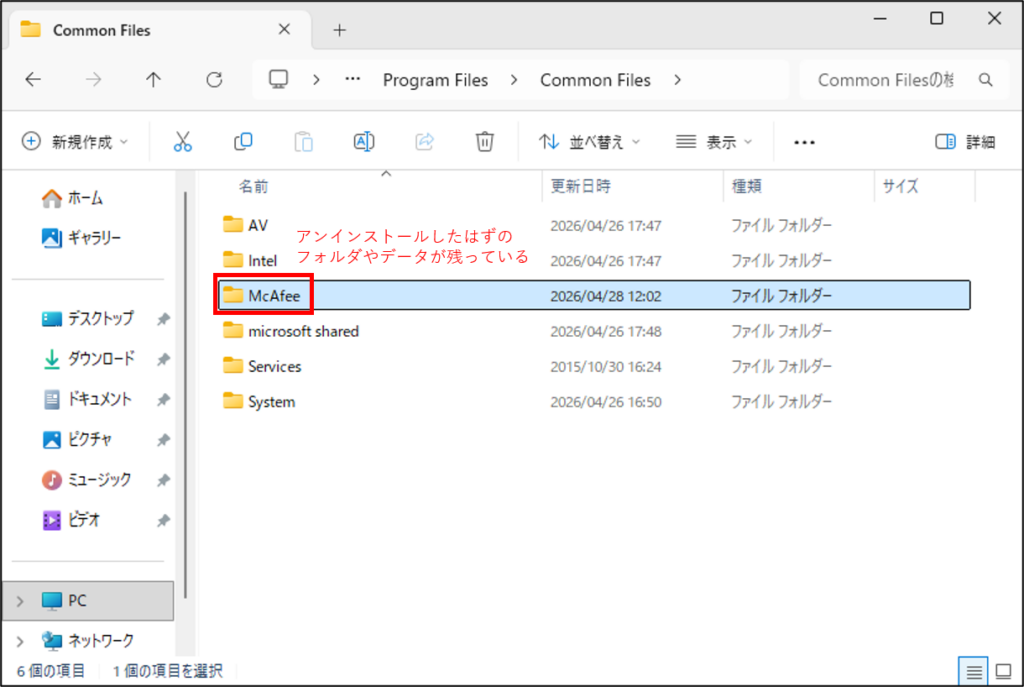1024x687 pixels.
Task: Refresh the current folder view
Action: [x=214, y=79]
